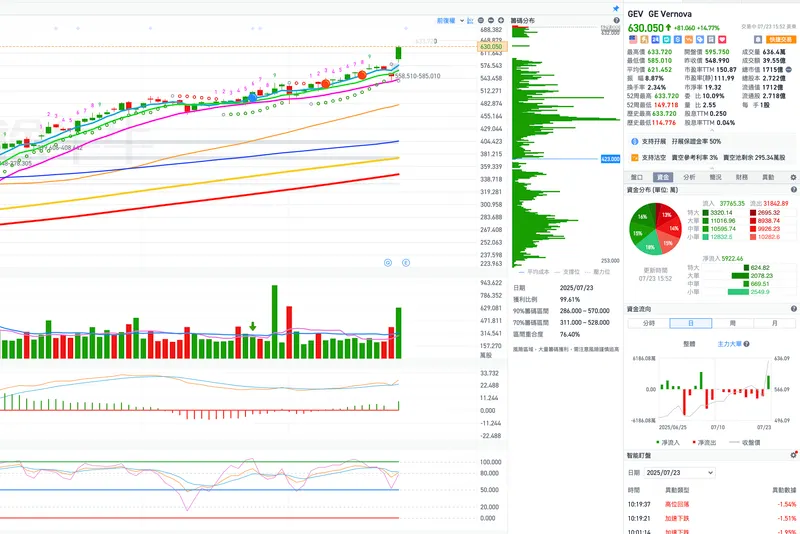Click the zoom-in plus icon on chart toolbar
The height and width of the screenshot is (534, 800).
[501, 20]
